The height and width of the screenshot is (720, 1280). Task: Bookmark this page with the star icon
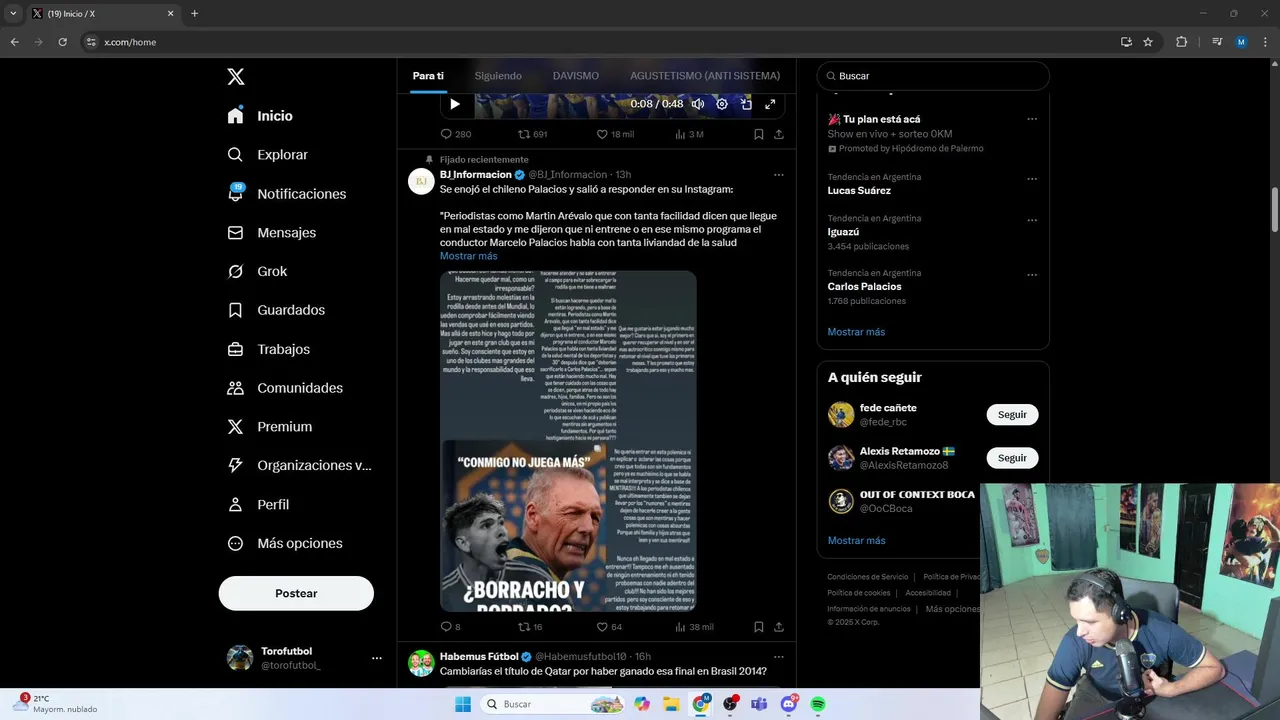coord(1148,42)
